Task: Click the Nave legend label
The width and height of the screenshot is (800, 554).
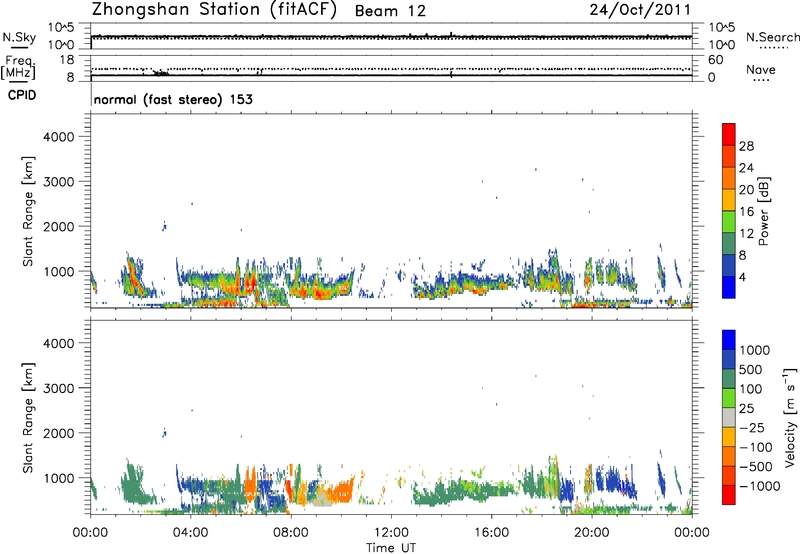Action: click(761, 69)
